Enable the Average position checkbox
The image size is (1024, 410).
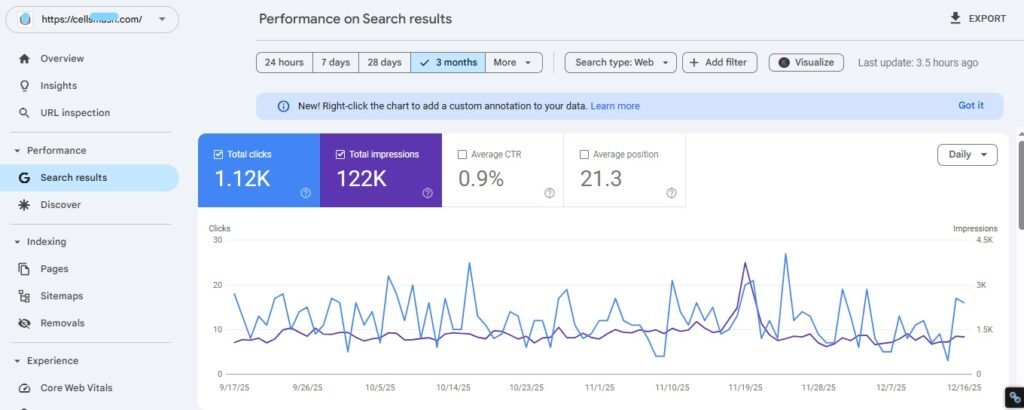click(x=584, y=155)
